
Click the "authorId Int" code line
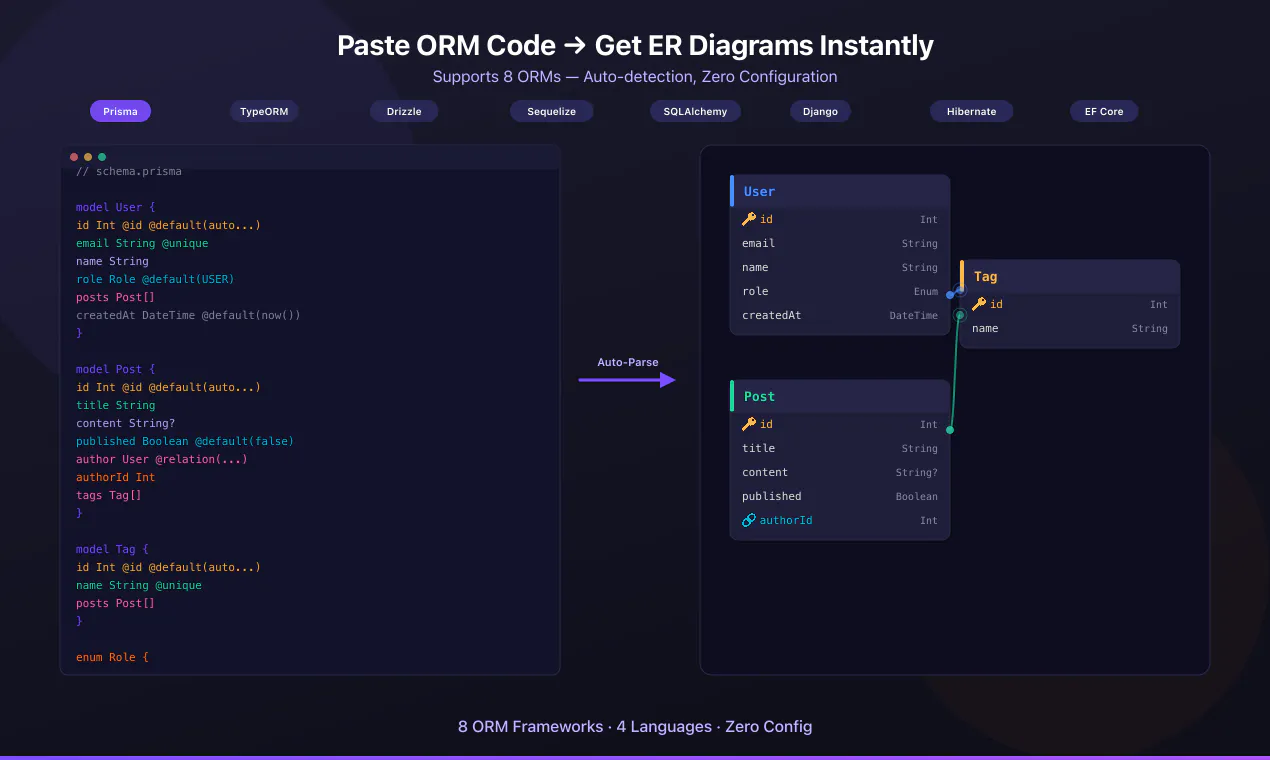(x=116, y=477)
